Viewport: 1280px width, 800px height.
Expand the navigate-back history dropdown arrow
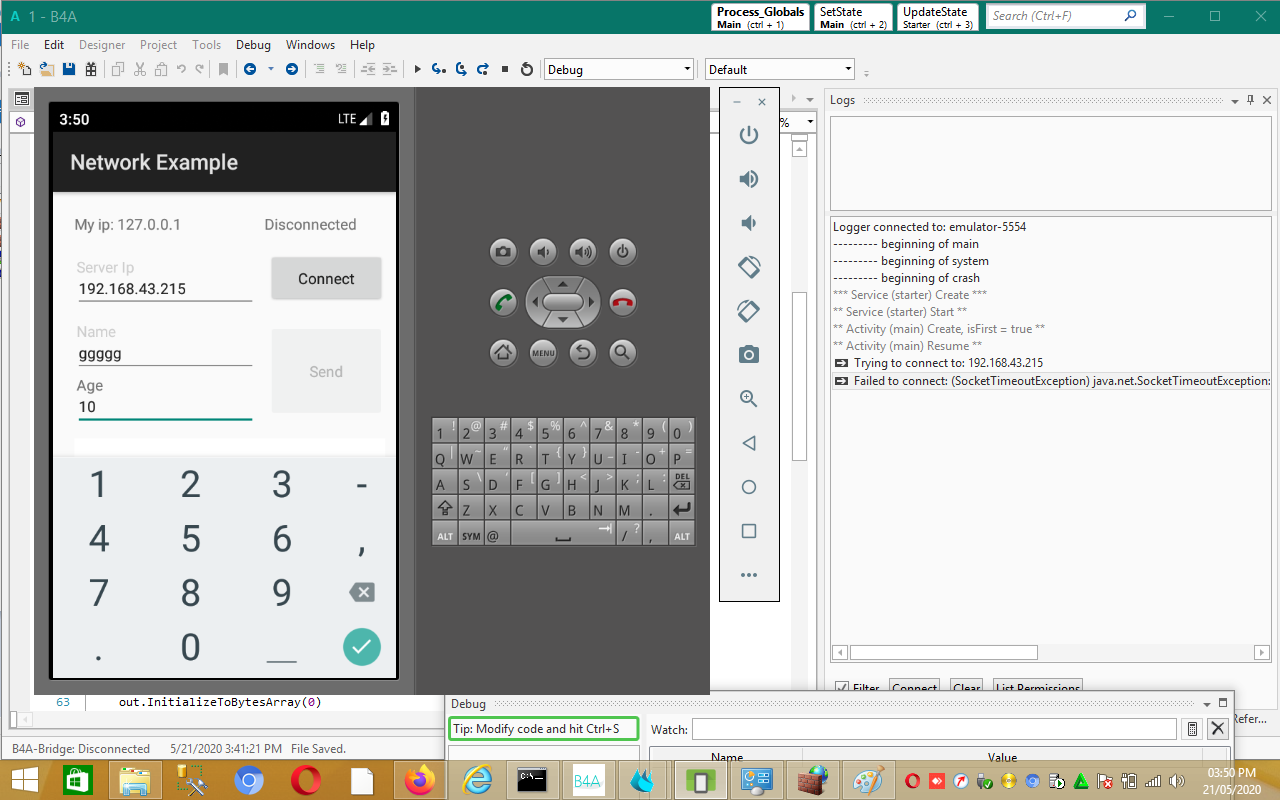[270, 69]
